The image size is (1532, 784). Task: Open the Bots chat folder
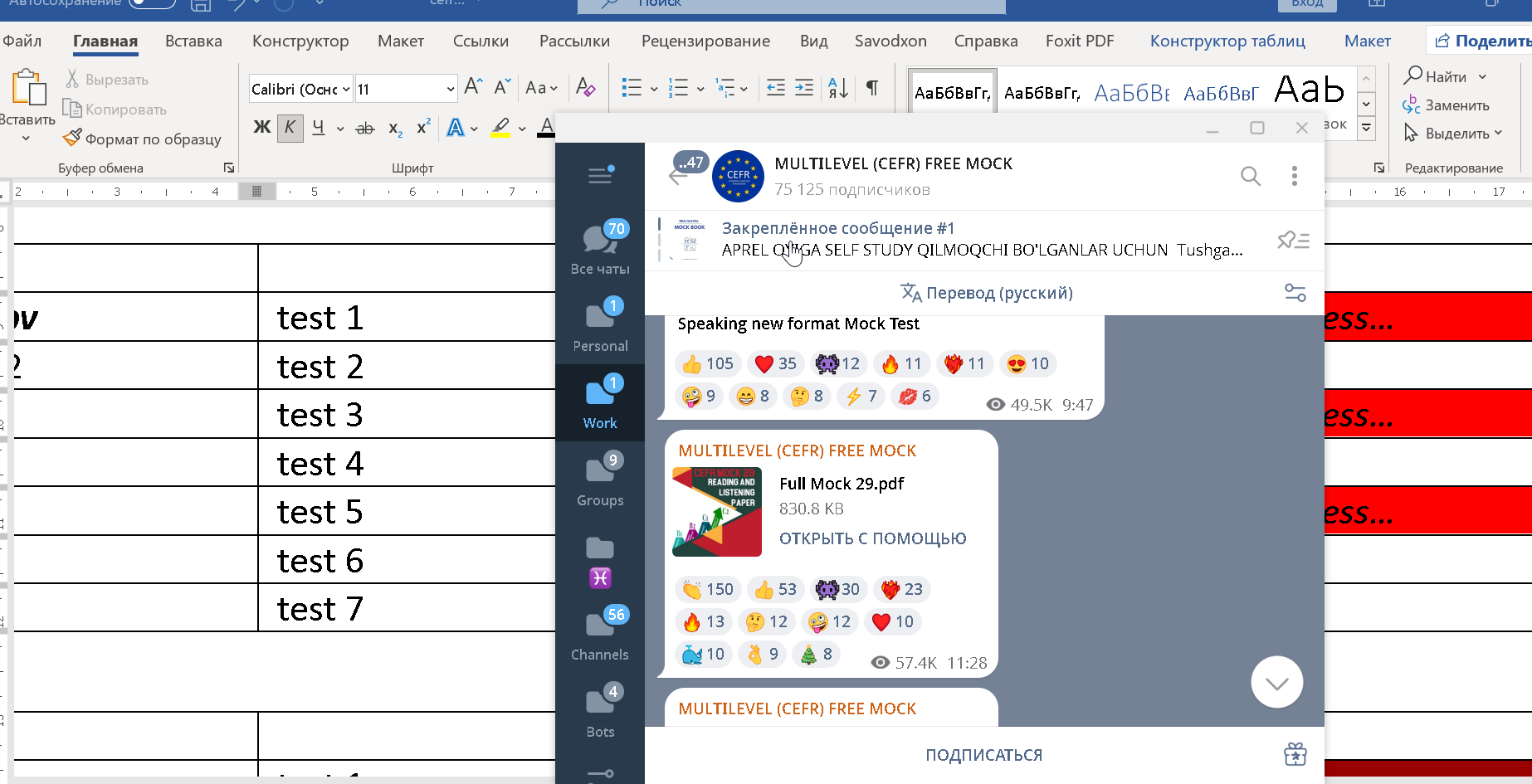click(600, 711)
